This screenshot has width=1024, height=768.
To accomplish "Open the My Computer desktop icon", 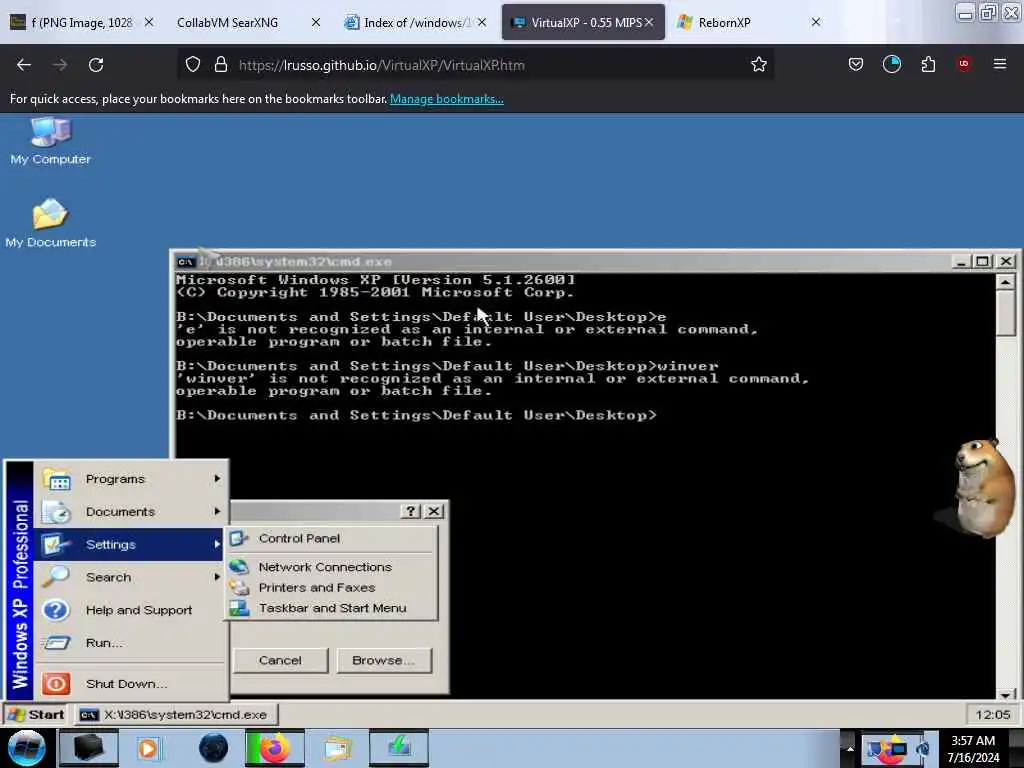I will (x=50, y=140).
